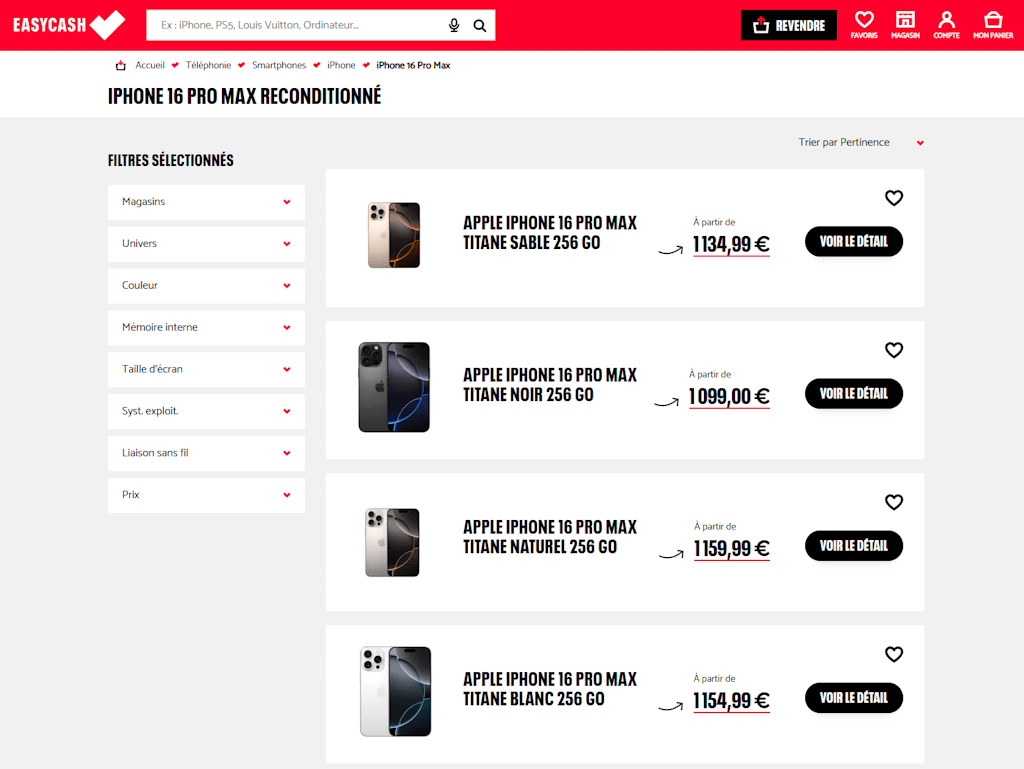Image resolution: width=1024 pixels, height=769 pixels.
Task: View details for Titane Sable 256 Go
Action: tap(854, 242)
